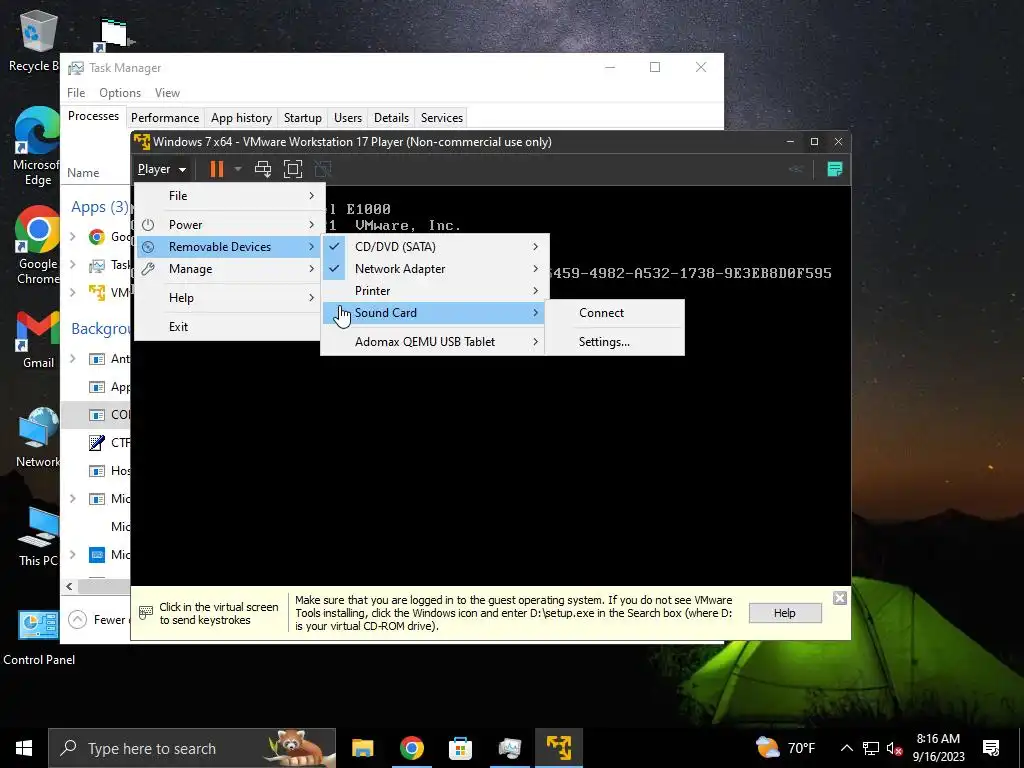Open the Help submenu in Player menu

click(x=227, y=298)
